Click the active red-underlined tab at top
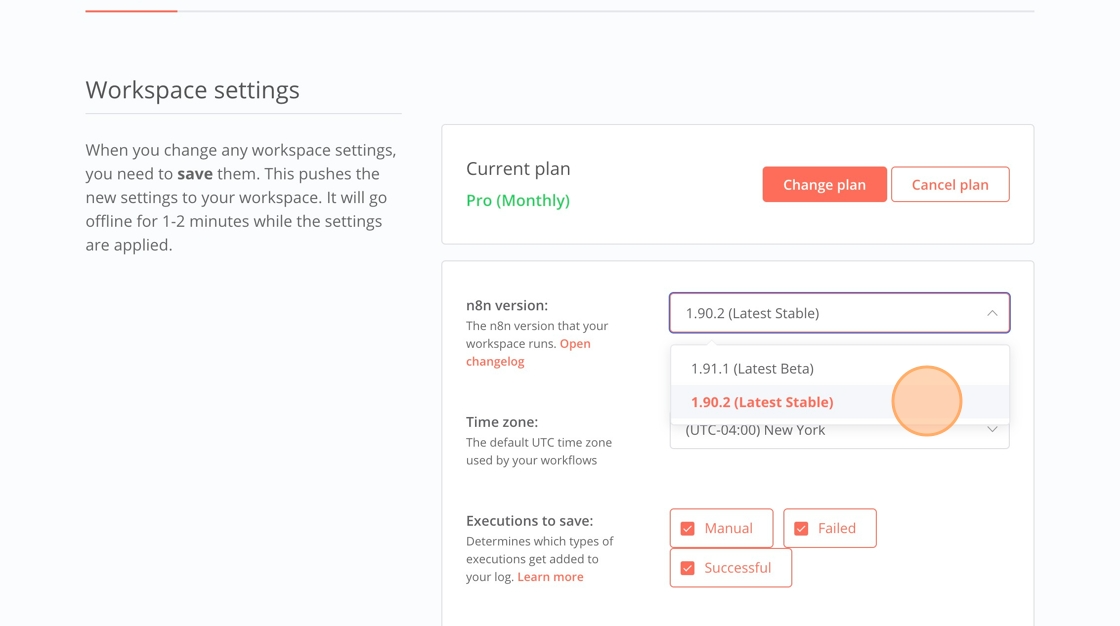1120x626 pixels. click(131, 10)
